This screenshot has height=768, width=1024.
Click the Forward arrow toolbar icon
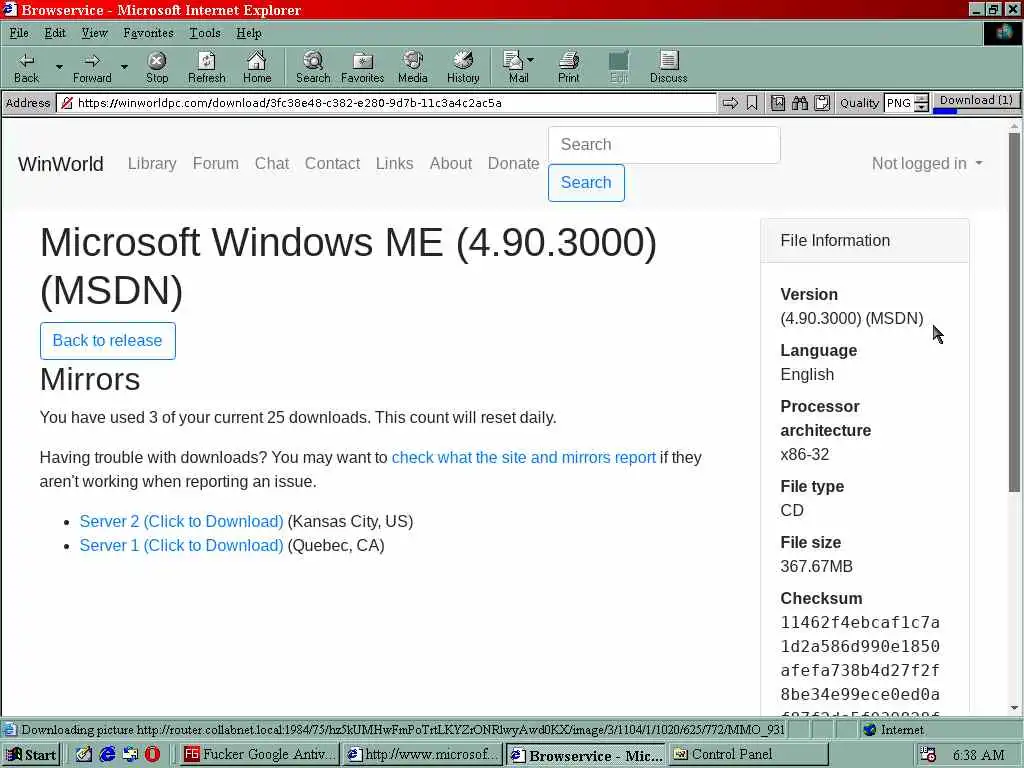coord(92,61)
